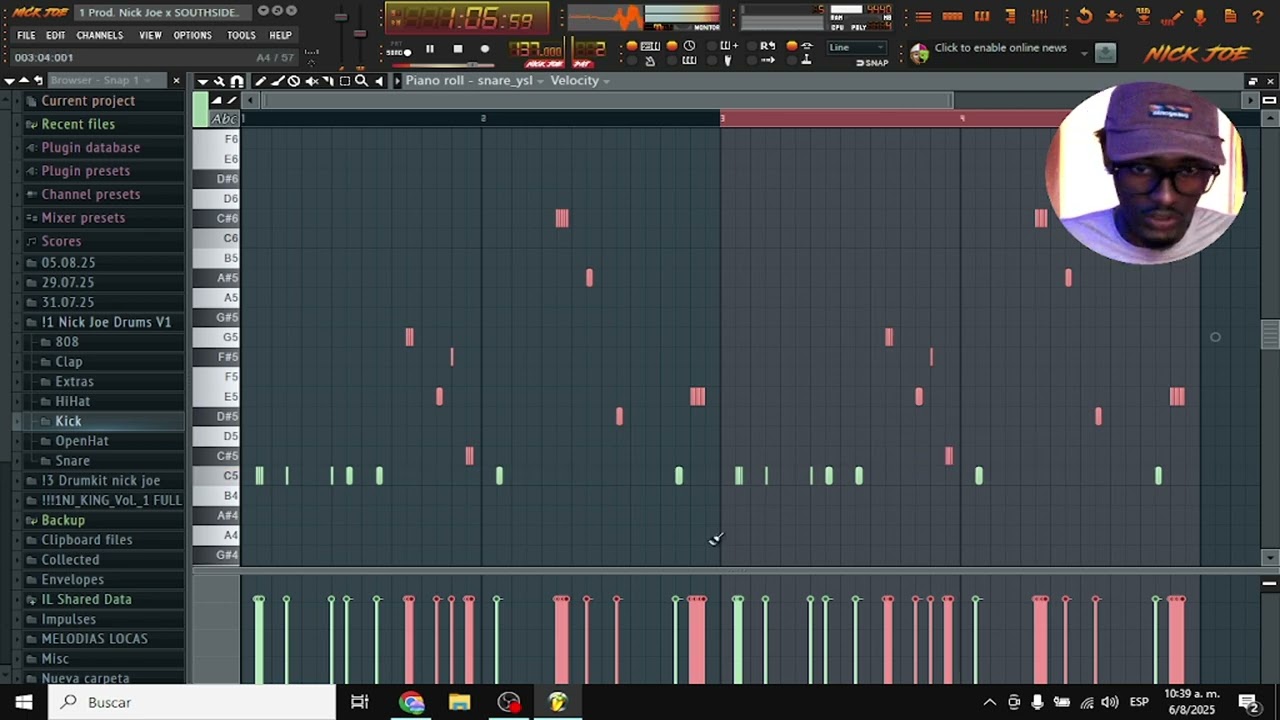Toggle the record button in the transport
This screenshot has width=1280, height=720.
485,48
